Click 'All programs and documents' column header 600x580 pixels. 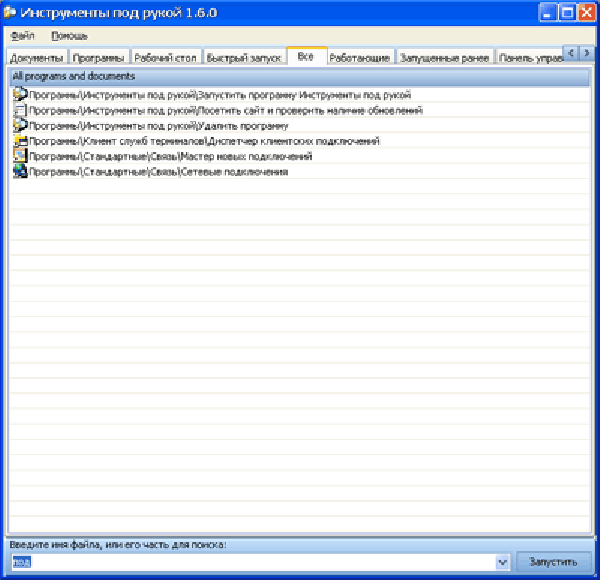tap(299, 77)
